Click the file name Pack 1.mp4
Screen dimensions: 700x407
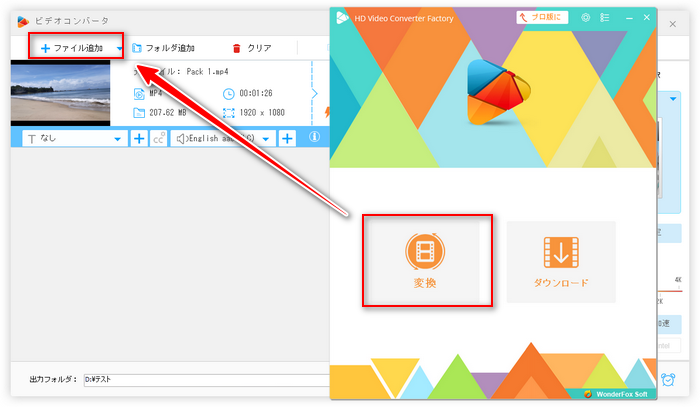pyautogui.click(x=208, y=71)
